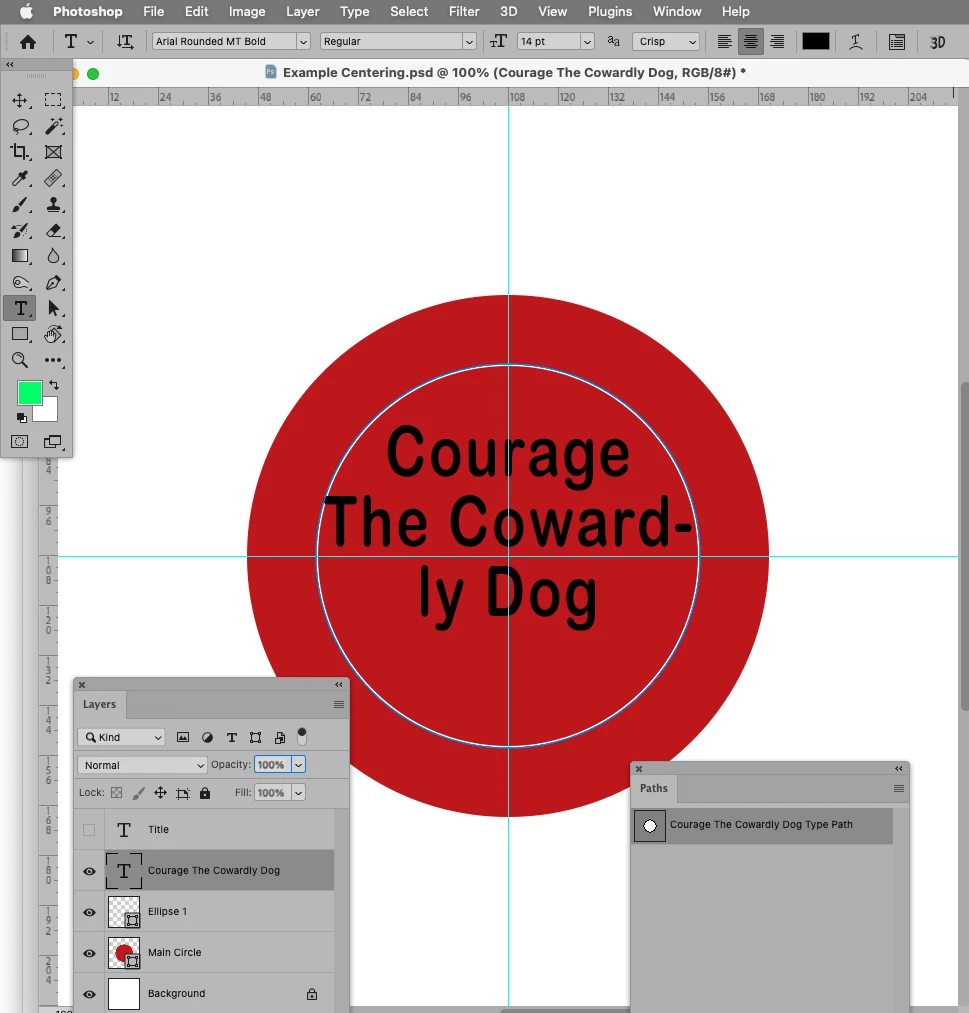Image resolution: width=969 pixels, height=1013 pixels.
Task: Toggle Quick Mask mode
Action: click(x=19, y=441)
